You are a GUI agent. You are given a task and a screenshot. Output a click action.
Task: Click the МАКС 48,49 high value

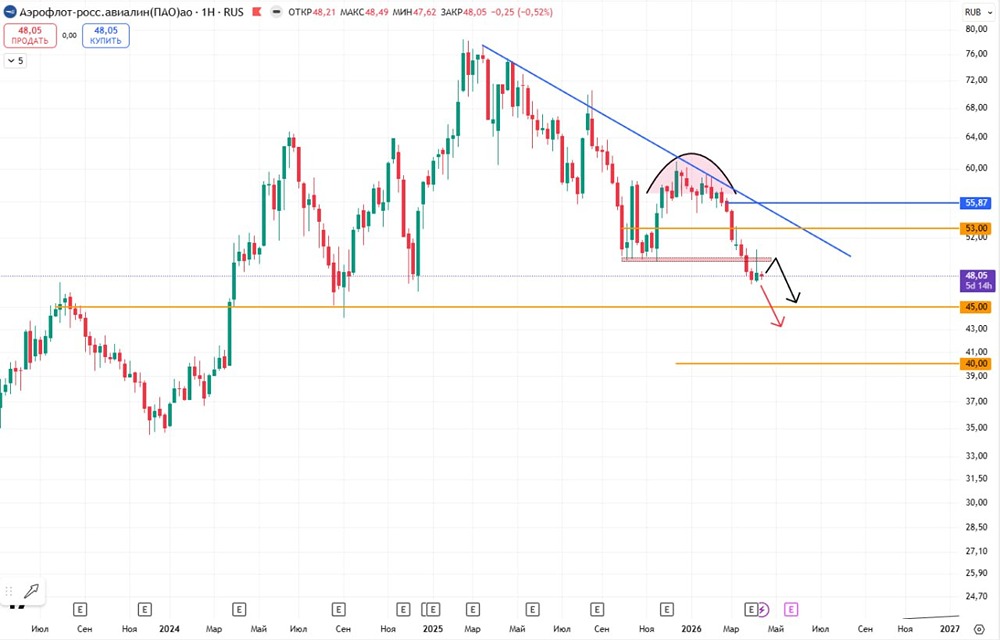click(364, 12)
